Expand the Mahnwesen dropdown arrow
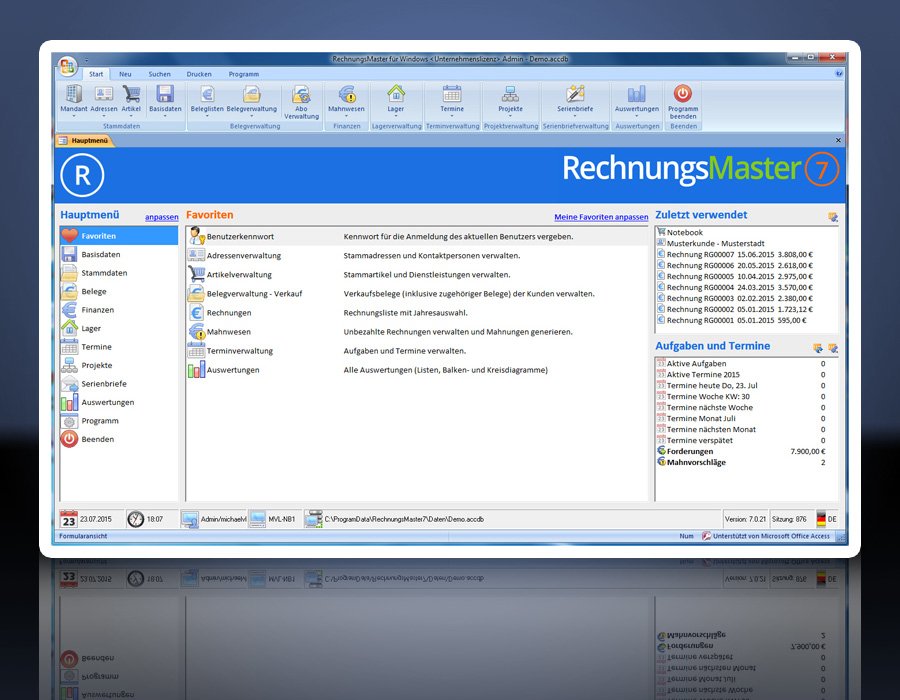Screen dimensions: 900x700 [x=347, y=116]
